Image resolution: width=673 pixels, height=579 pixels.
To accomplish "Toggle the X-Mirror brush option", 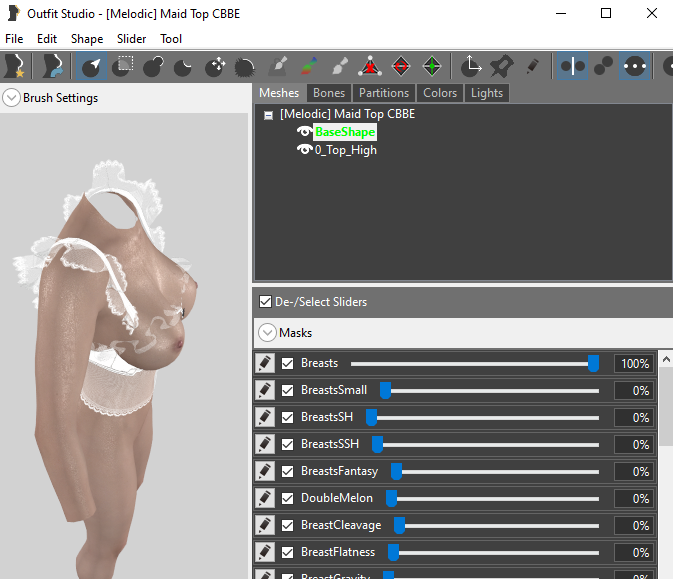I will [x=573, y=66].
